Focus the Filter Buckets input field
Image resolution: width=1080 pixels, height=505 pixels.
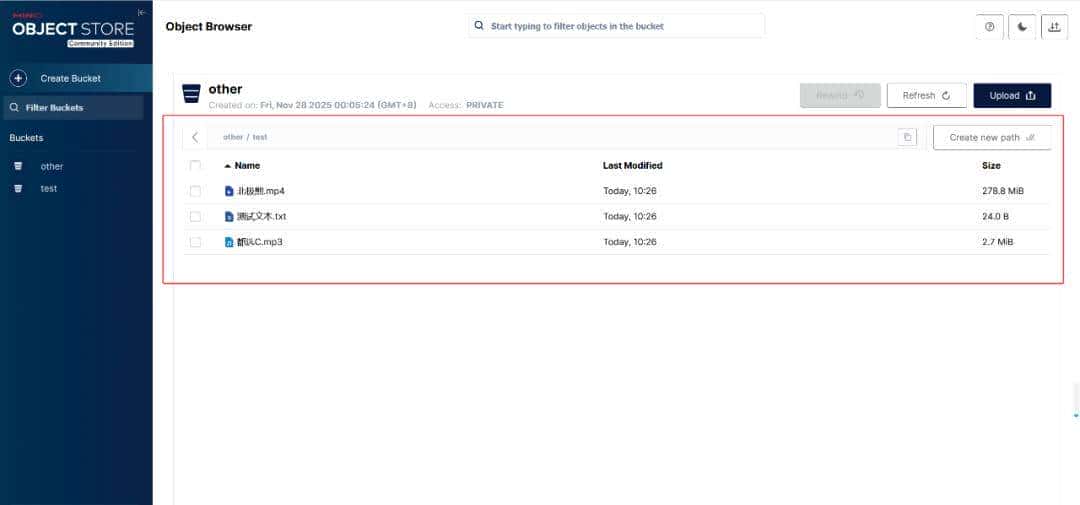click(x=73, y=107)
